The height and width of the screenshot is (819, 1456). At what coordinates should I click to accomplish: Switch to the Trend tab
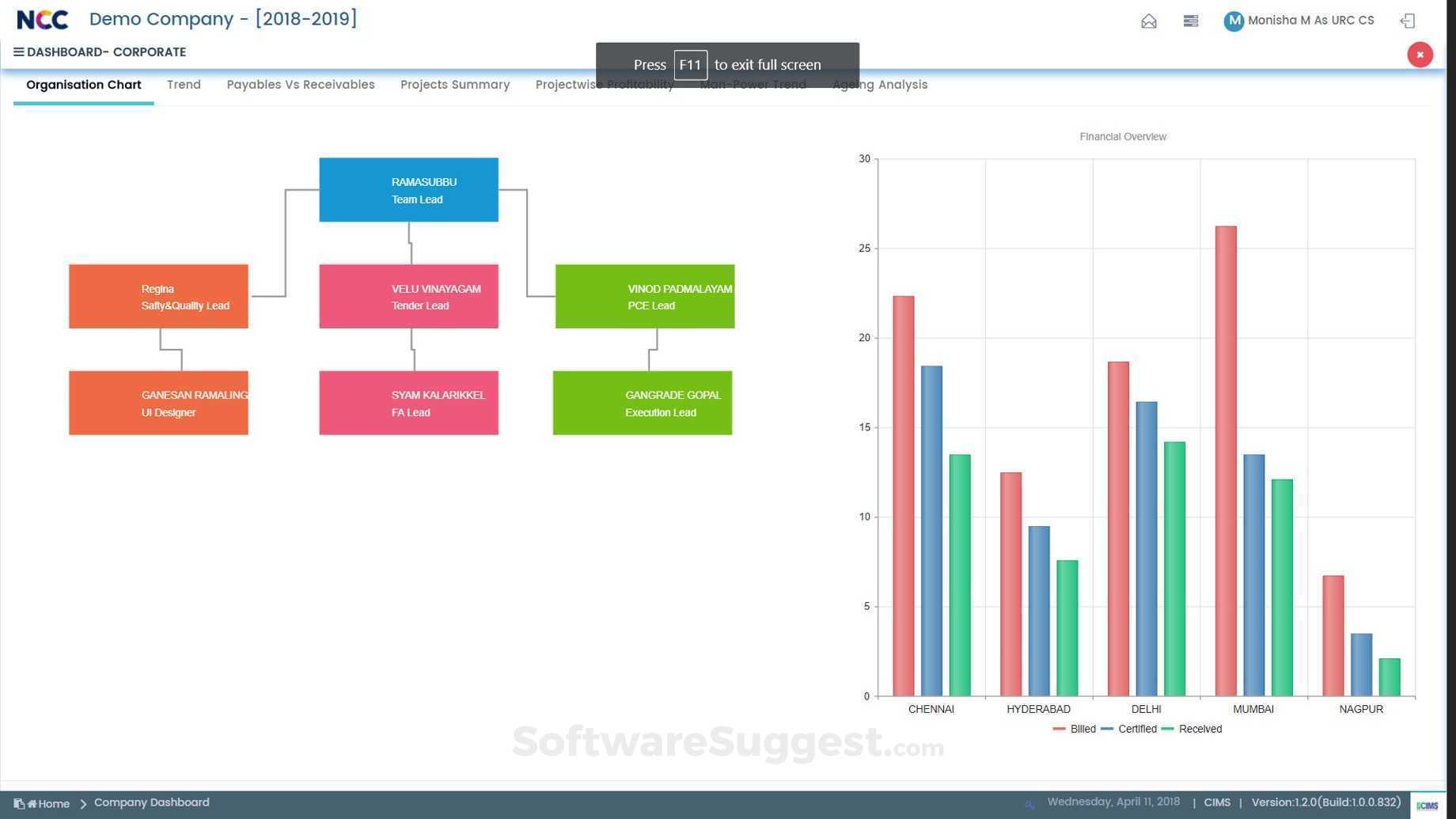coord(184,85)
